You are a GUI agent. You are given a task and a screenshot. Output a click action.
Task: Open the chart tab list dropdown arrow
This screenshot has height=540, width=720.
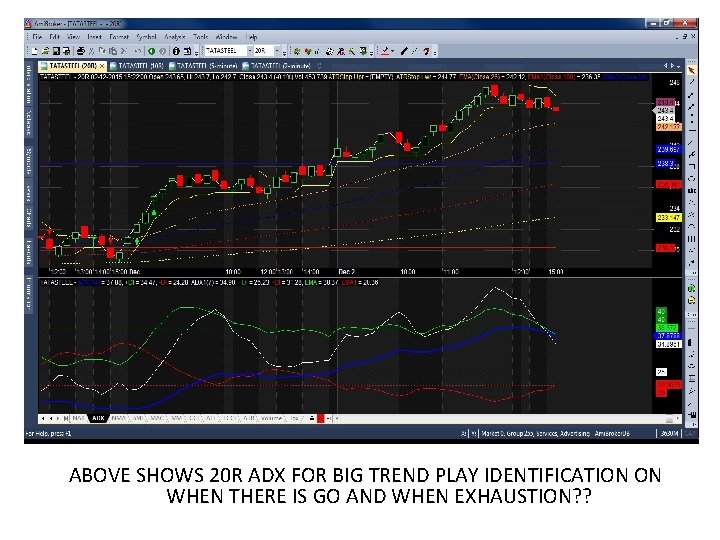click(x=679, y=66)
